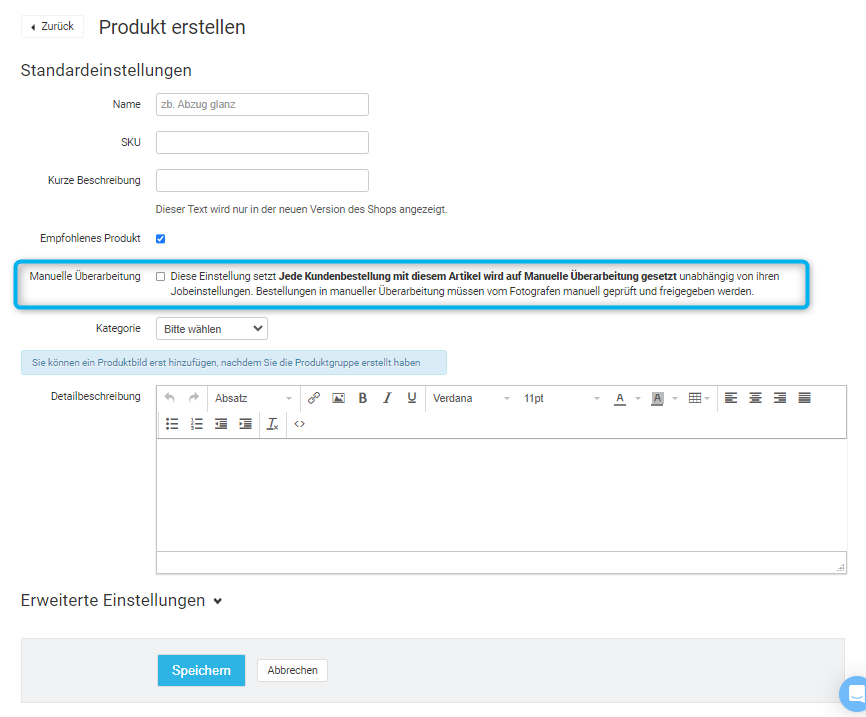Cancel with the Abbrechen button

click(x=293, y=671)
